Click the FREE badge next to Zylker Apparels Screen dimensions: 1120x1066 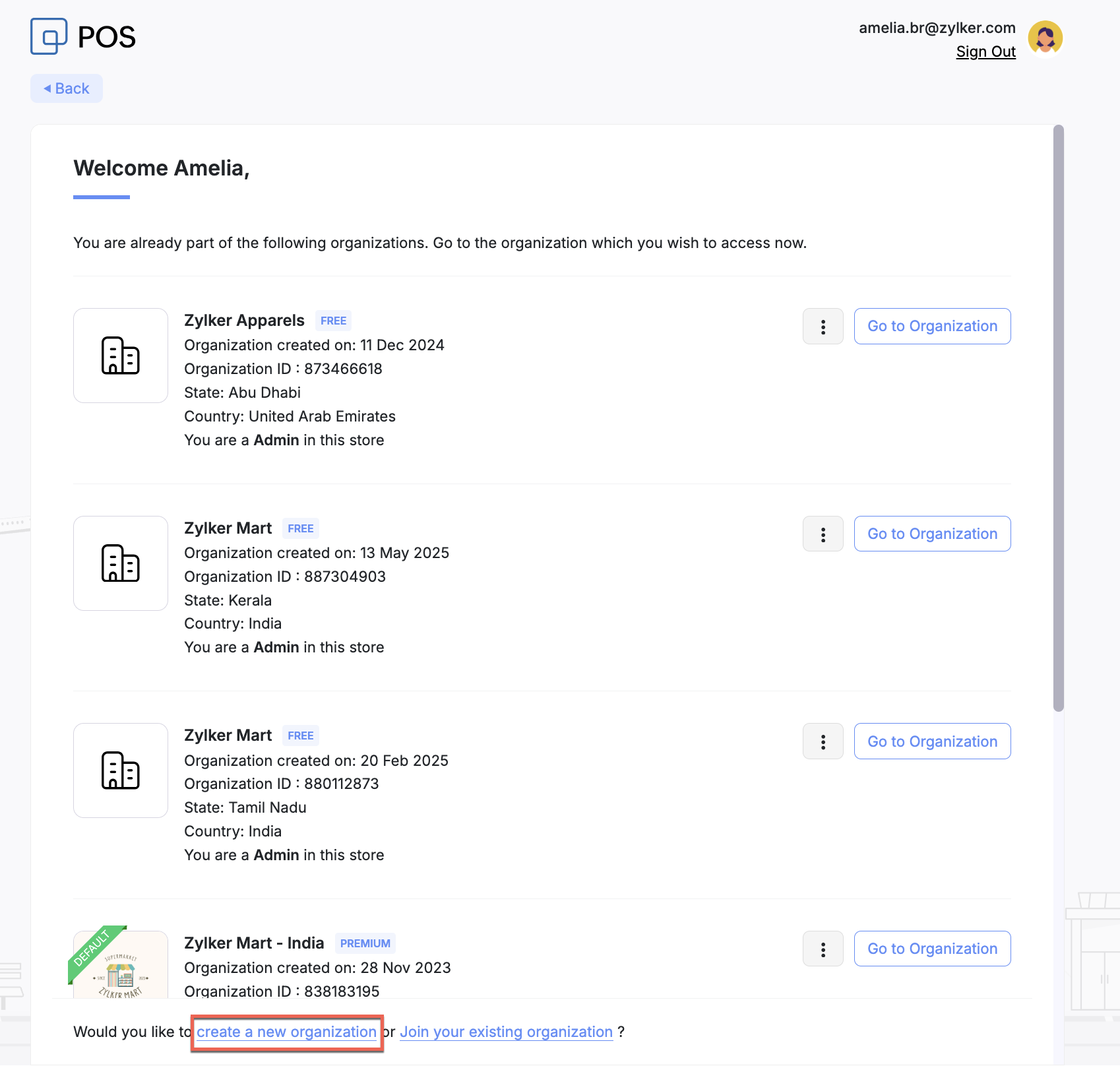click(333, 321)
